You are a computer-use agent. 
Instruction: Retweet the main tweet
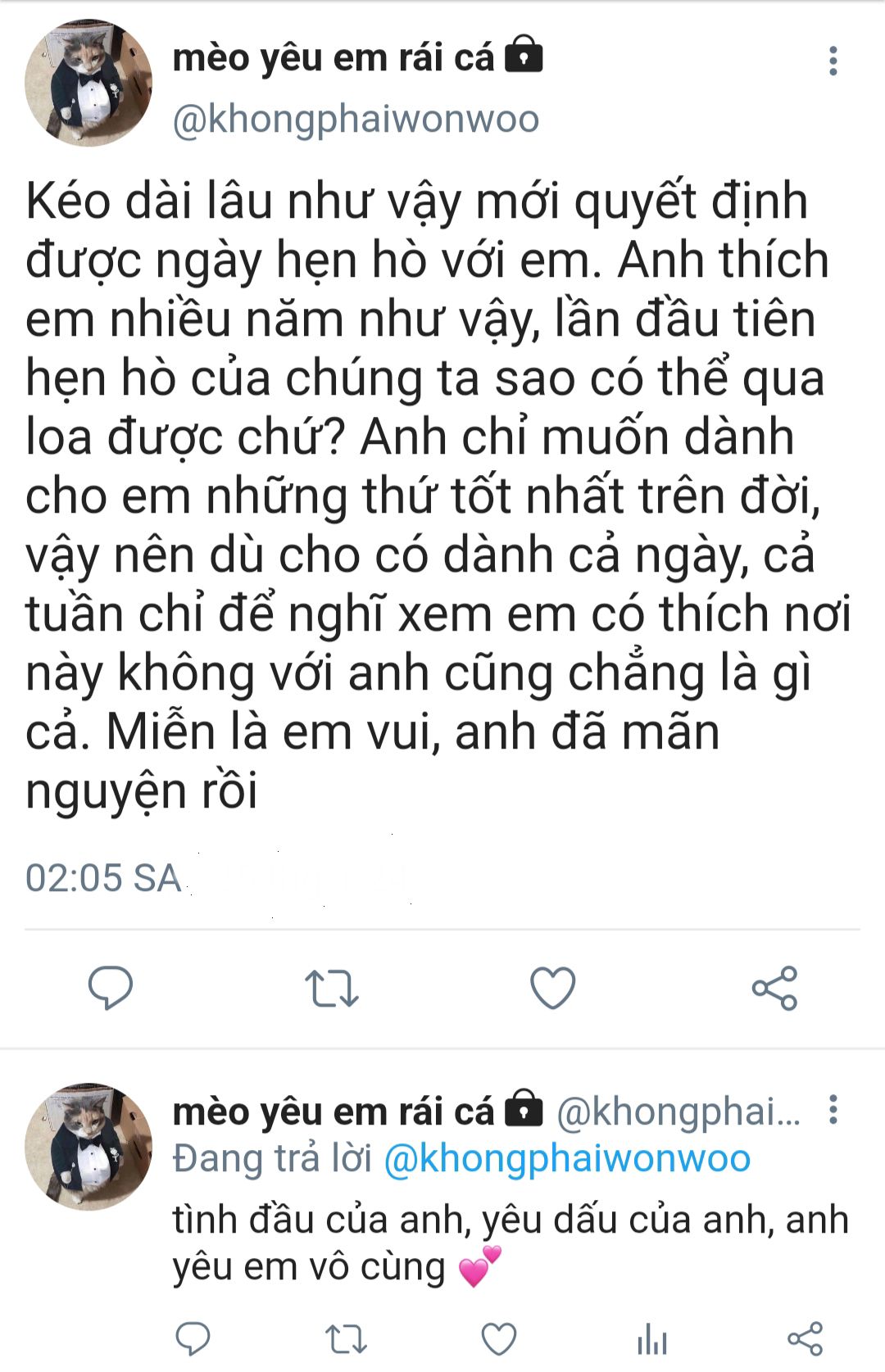pyautogui.click(x=332, y=988)
